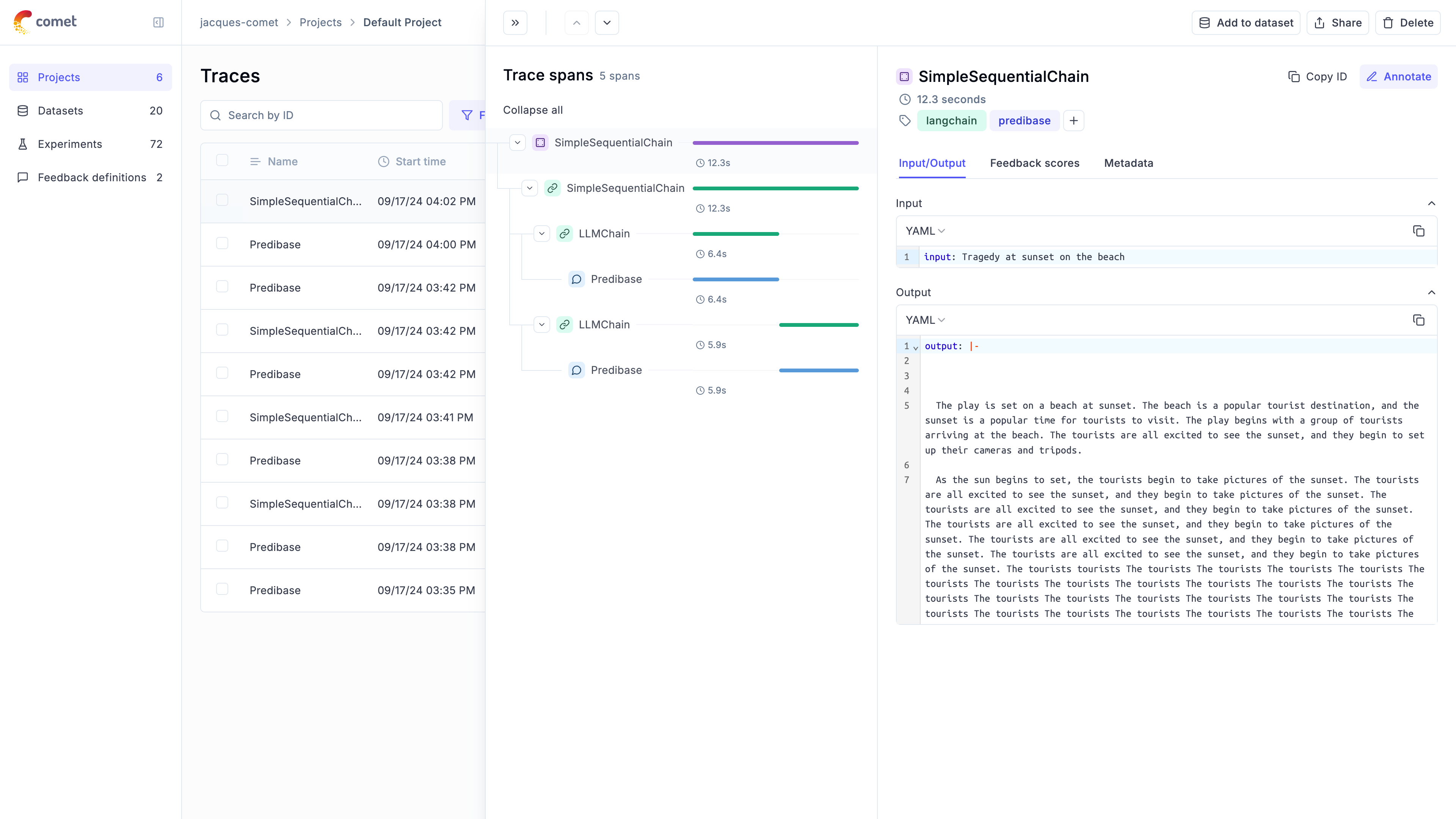Open Experiments from the sidebar
1456x819 pixels.
click(x=69, y=144)
